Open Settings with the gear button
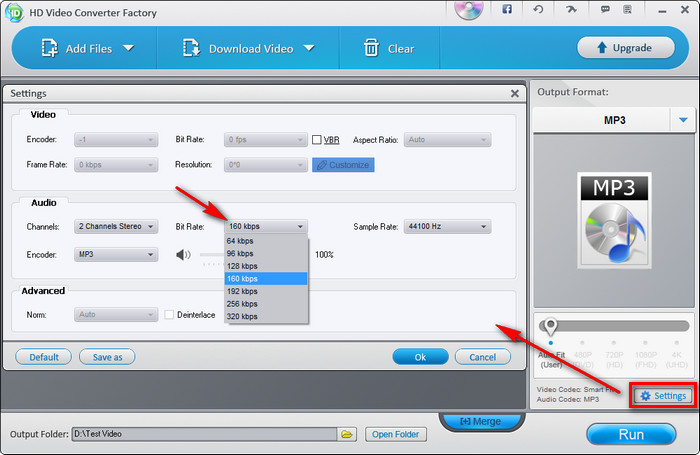This screenshot has width=700, height=455. click(x=663, y=396)
